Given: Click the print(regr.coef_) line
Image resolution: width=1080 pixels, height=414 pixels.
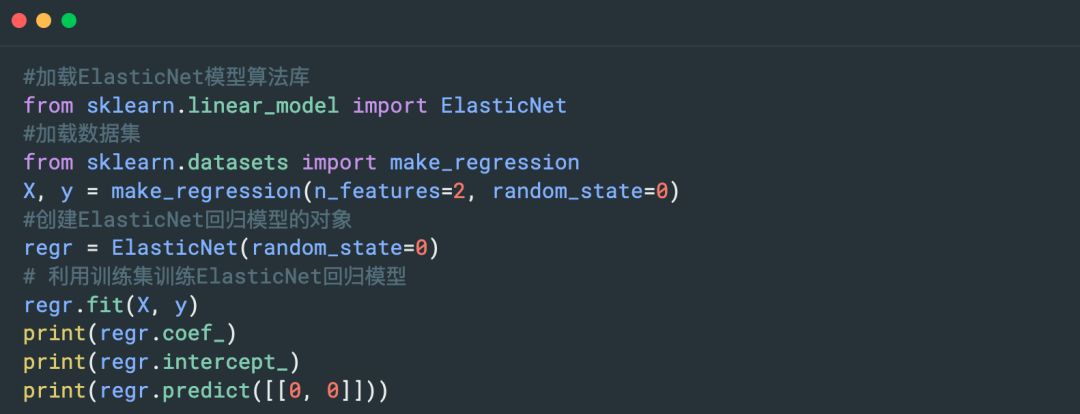Looking at the screenshot, I should (x=130, y=333).
